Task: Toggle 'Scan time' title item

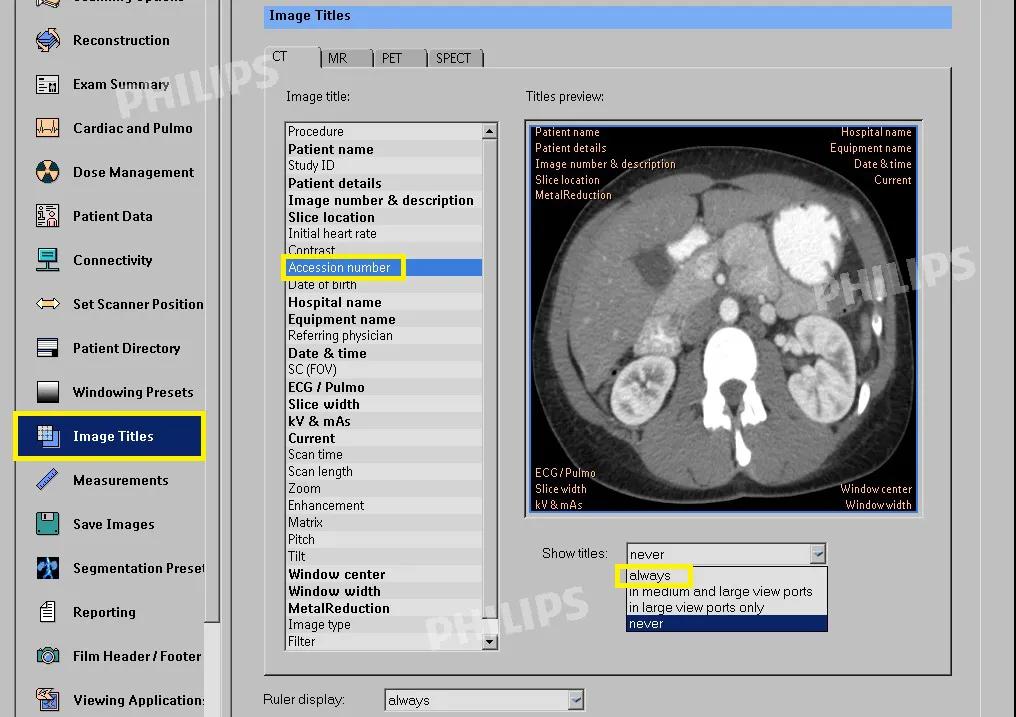Action: pyautogui.click(x=315, y=455)
